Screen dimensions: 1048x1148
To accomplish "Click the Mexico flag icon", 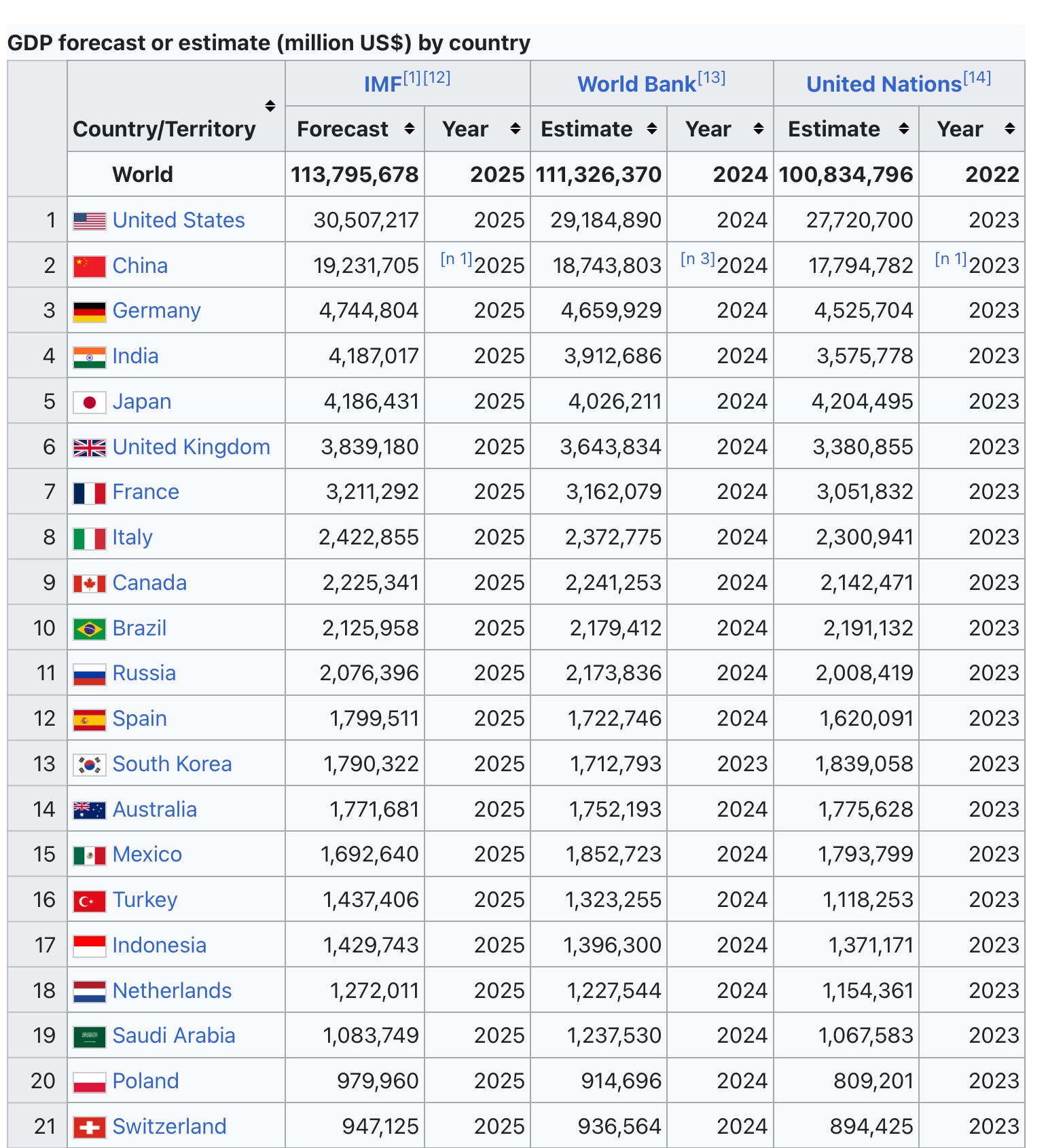I will [90, 855].
